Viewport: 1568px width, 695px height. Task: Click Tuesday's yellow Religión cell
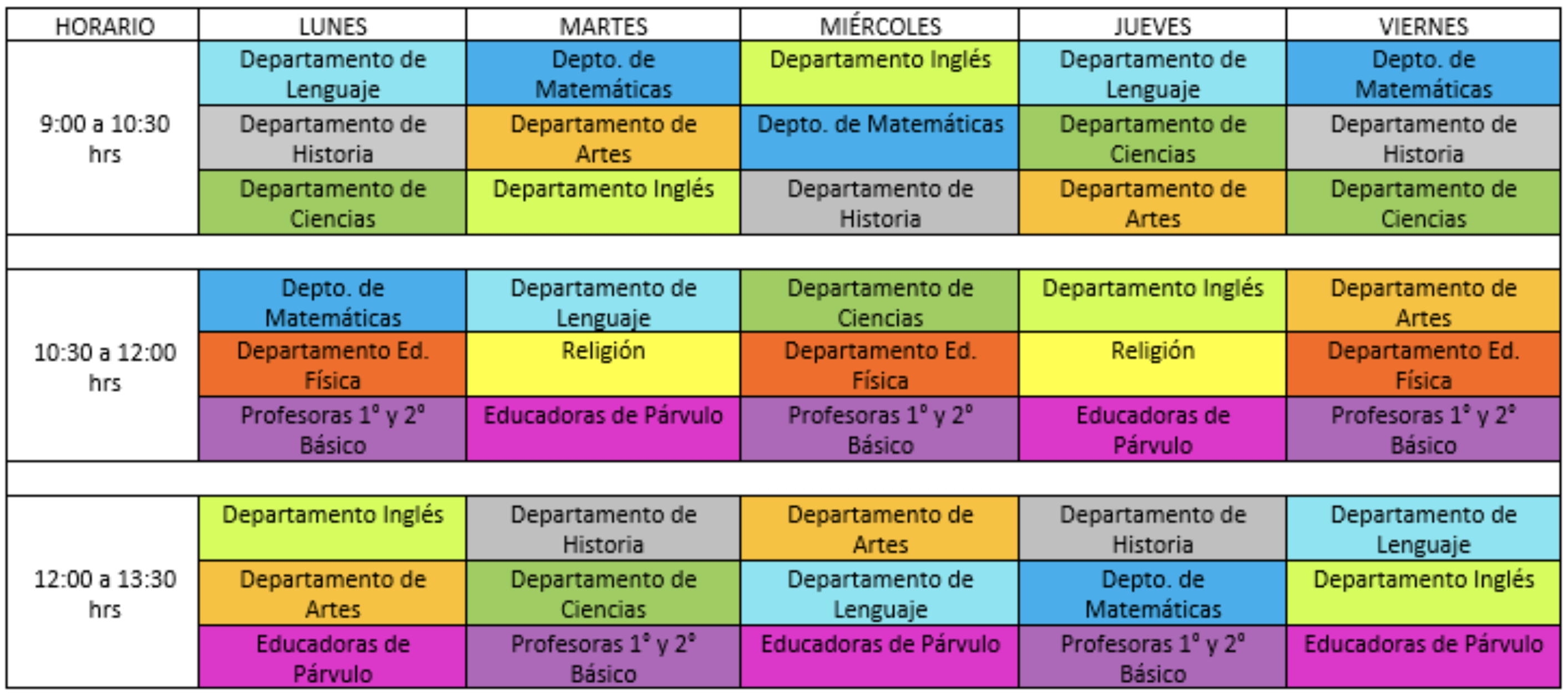tap(603, 365)
